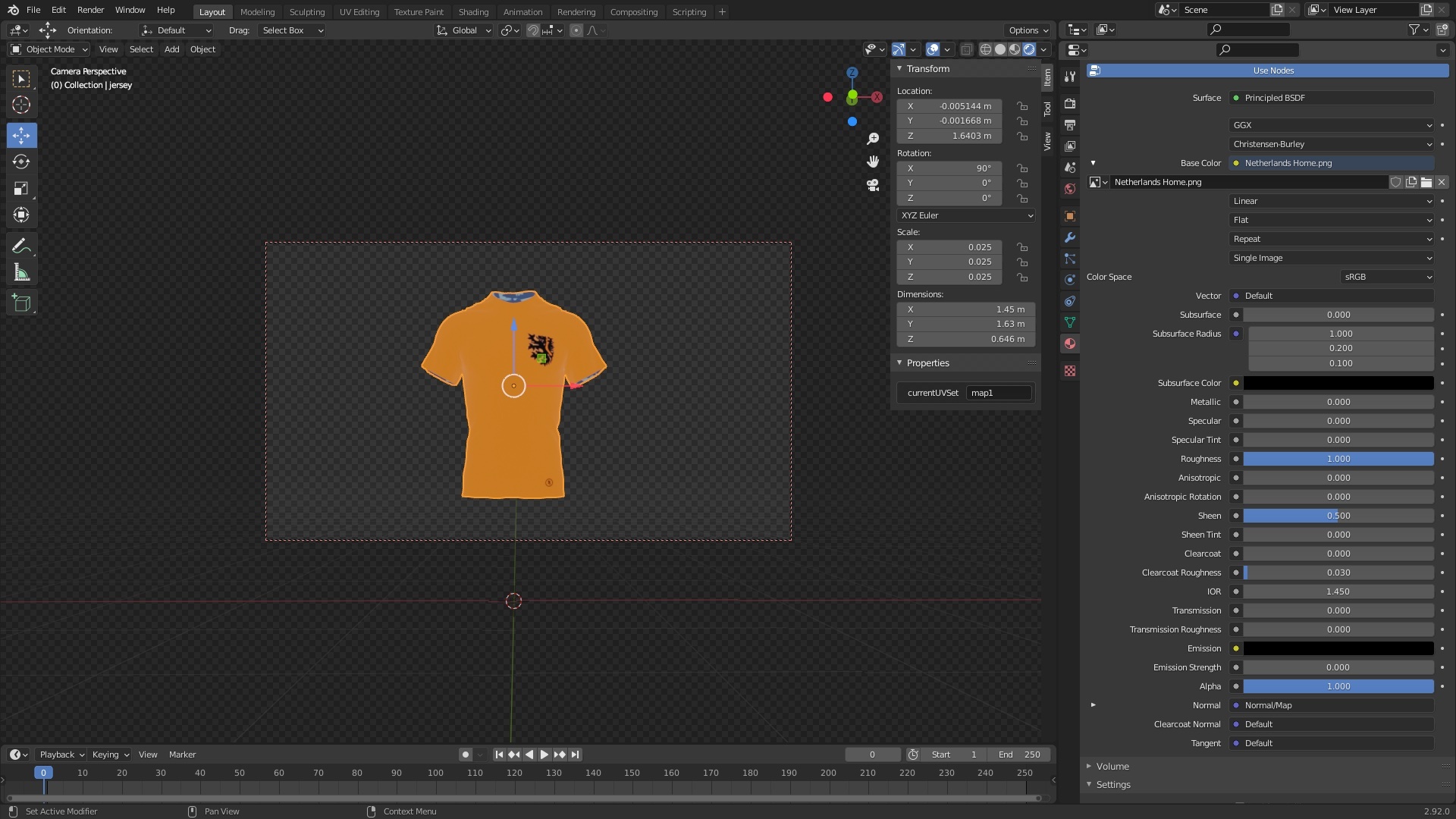Switch to the UV Editing workspace tab

[359, 11]
